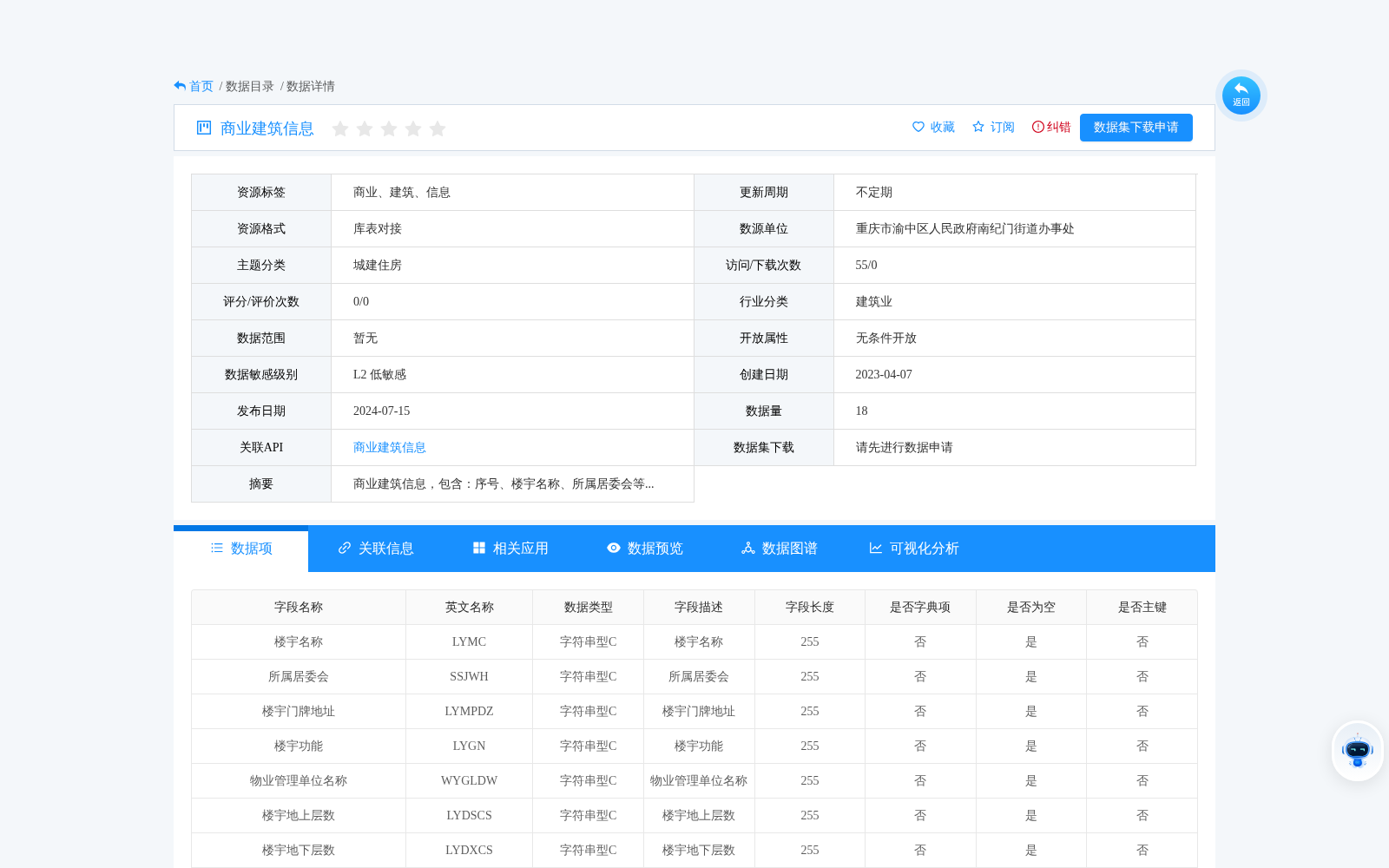Click the L2 低敏感 value

tap(379, 374)
